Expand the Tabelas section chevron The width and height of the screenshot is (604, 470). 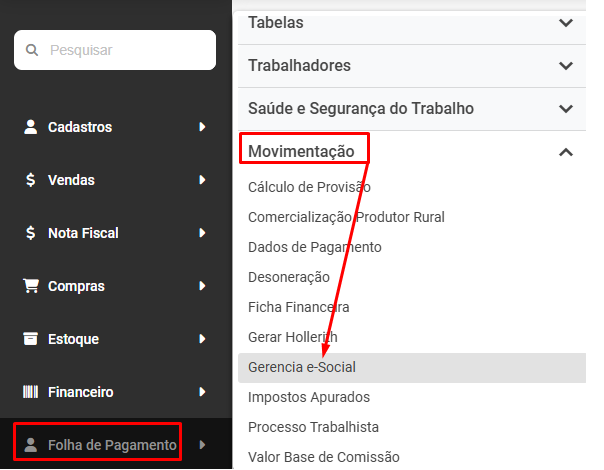point(566,23)
